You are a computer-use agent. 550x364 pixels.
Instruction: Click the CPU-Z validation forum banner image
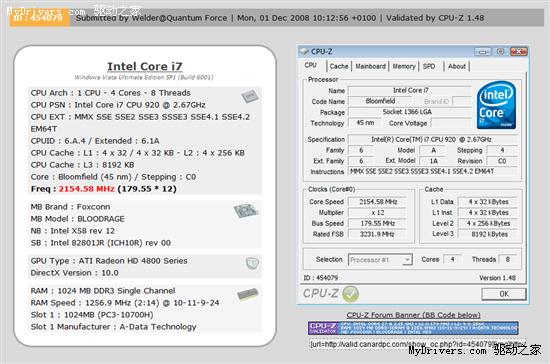(413, 328)
